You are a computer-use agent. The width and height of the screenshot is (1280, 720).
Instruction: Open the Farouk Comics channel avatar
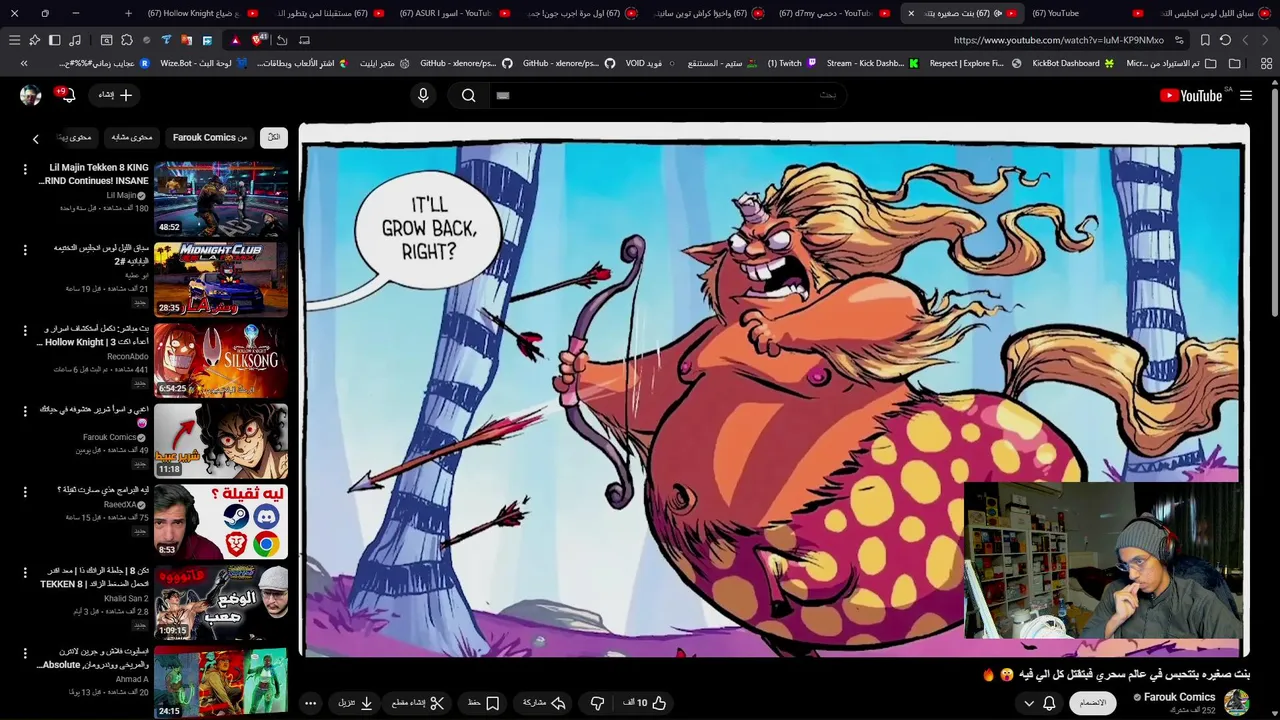(x=1237, y=702)
